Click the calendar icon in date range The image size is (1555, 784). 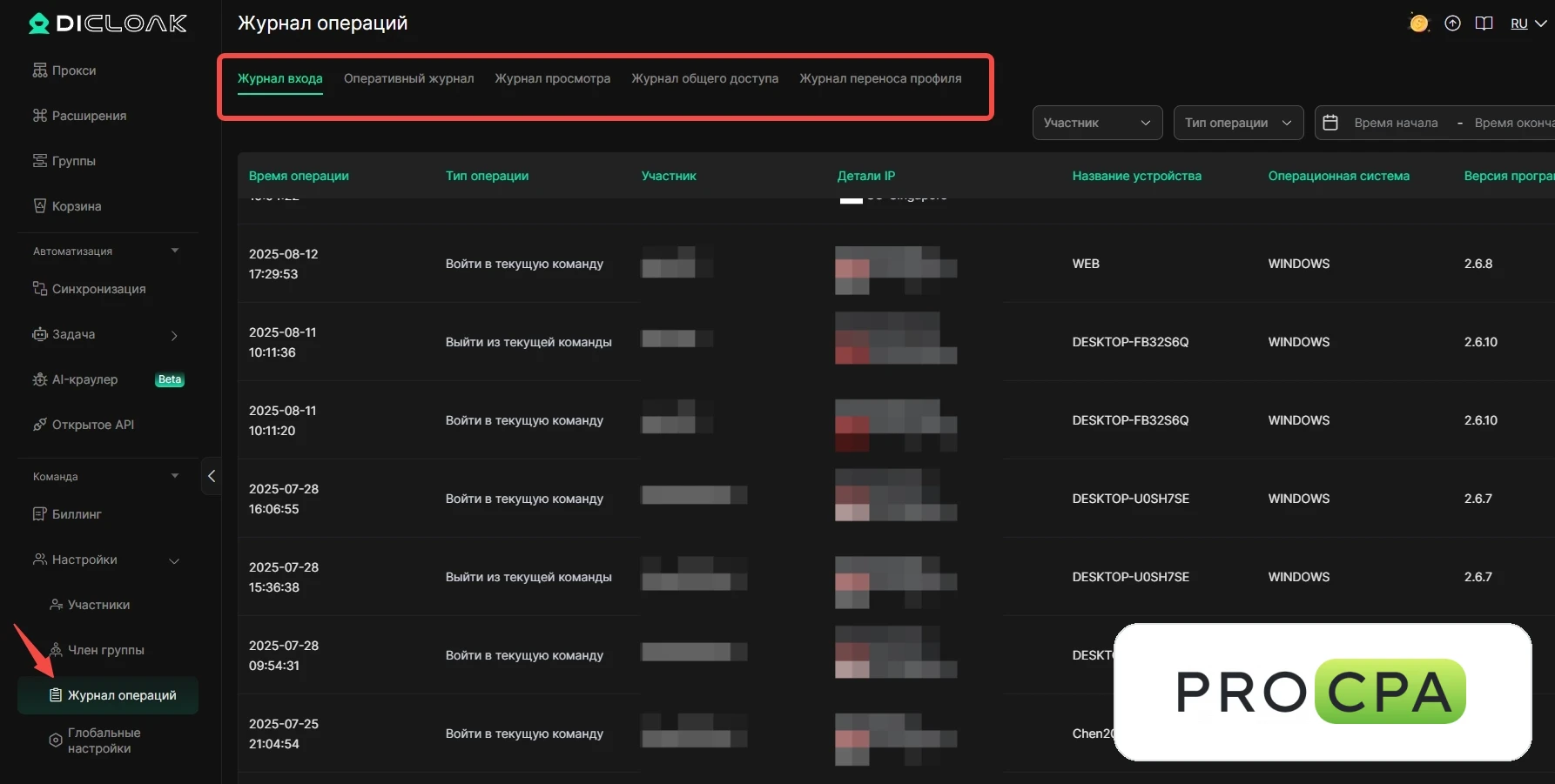point(1330,123)
